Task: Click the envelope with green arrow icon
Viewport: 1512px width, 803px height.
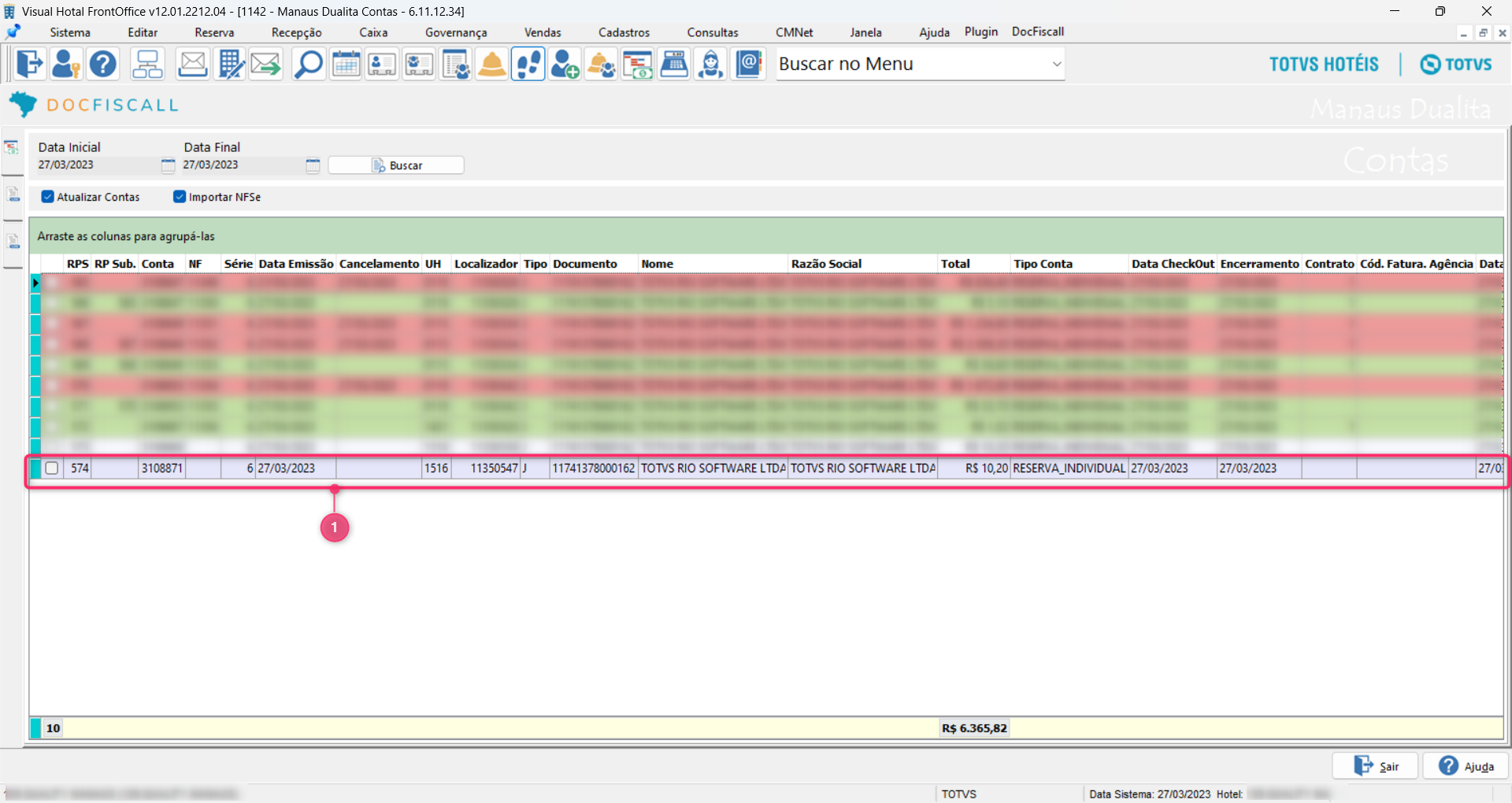Action: point(266,64)
